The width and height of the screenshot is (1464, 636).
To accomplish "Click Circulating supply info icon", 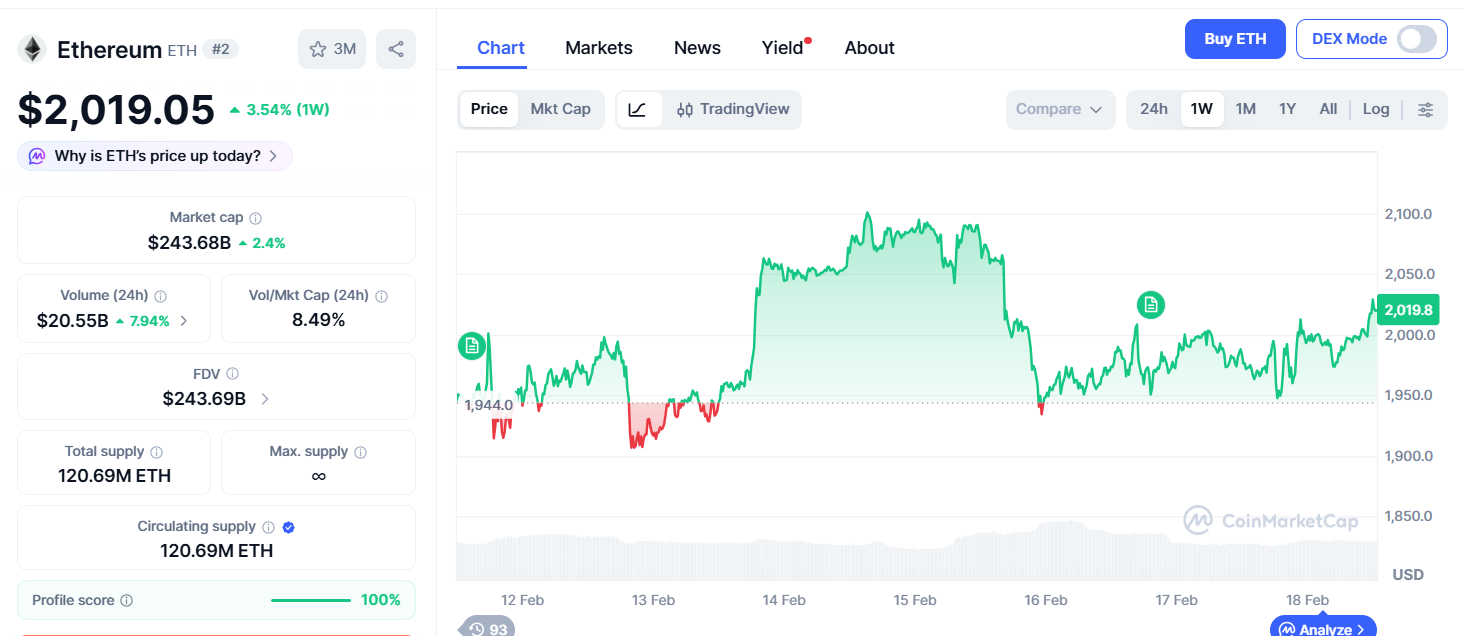I will [x=268, y=527].
